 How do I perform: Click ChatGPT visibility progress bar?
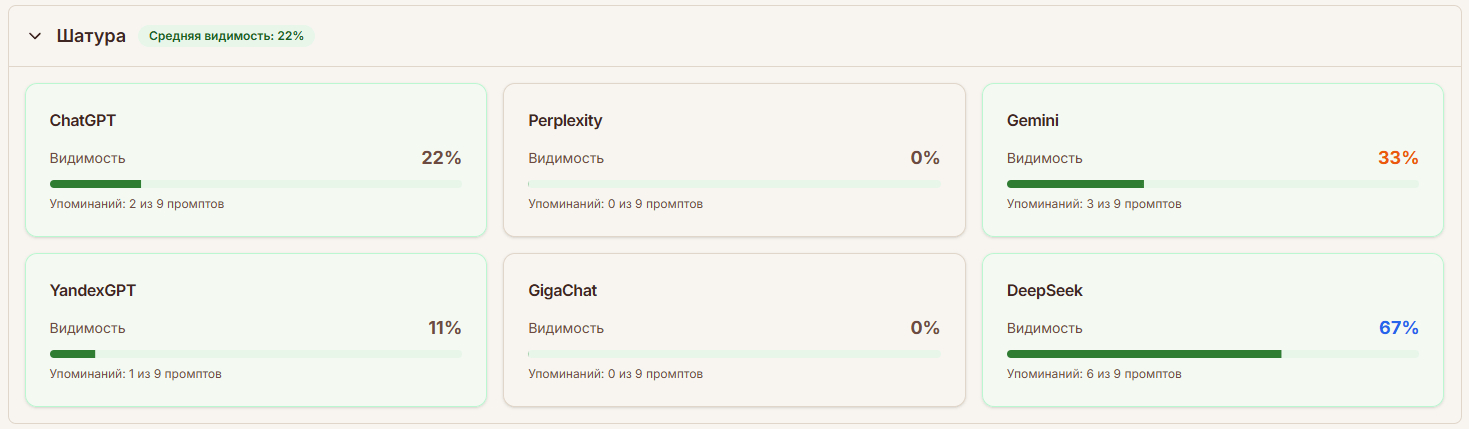click(255, 184)
